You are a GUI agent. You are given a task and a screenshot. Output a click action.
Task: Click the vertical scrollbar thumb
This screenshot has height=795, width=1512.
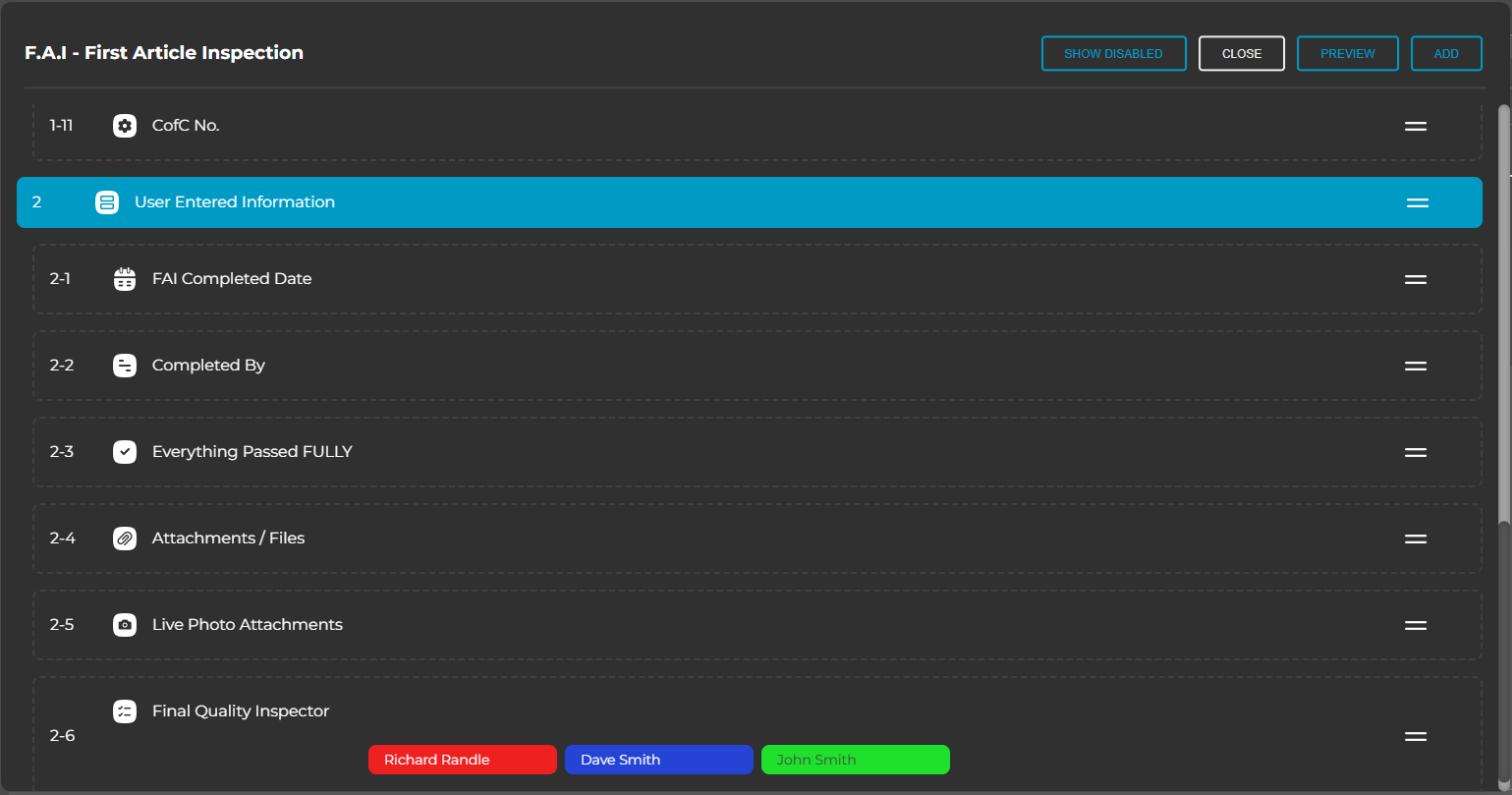click(x=1504, y=314)
